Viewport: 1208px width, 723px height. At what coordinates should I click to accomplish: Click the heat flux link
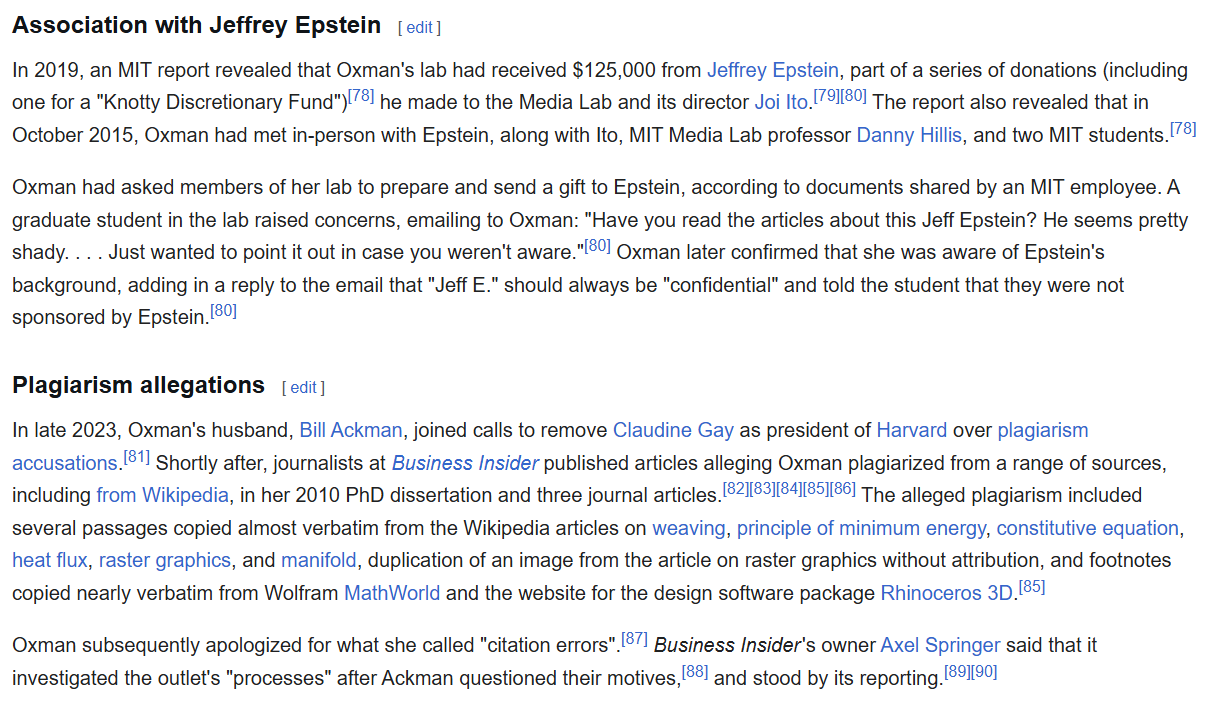point(50,560)
